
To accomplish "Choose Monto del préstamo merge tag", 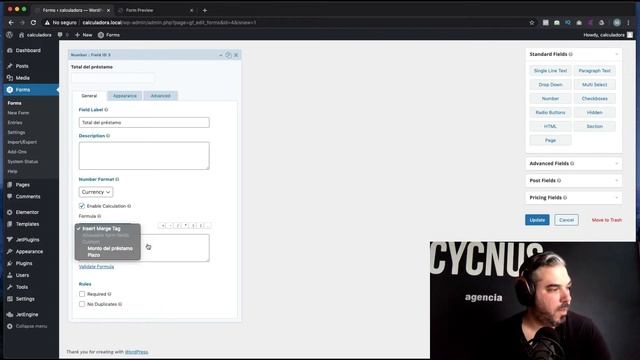I will click(x=110, y=248).
